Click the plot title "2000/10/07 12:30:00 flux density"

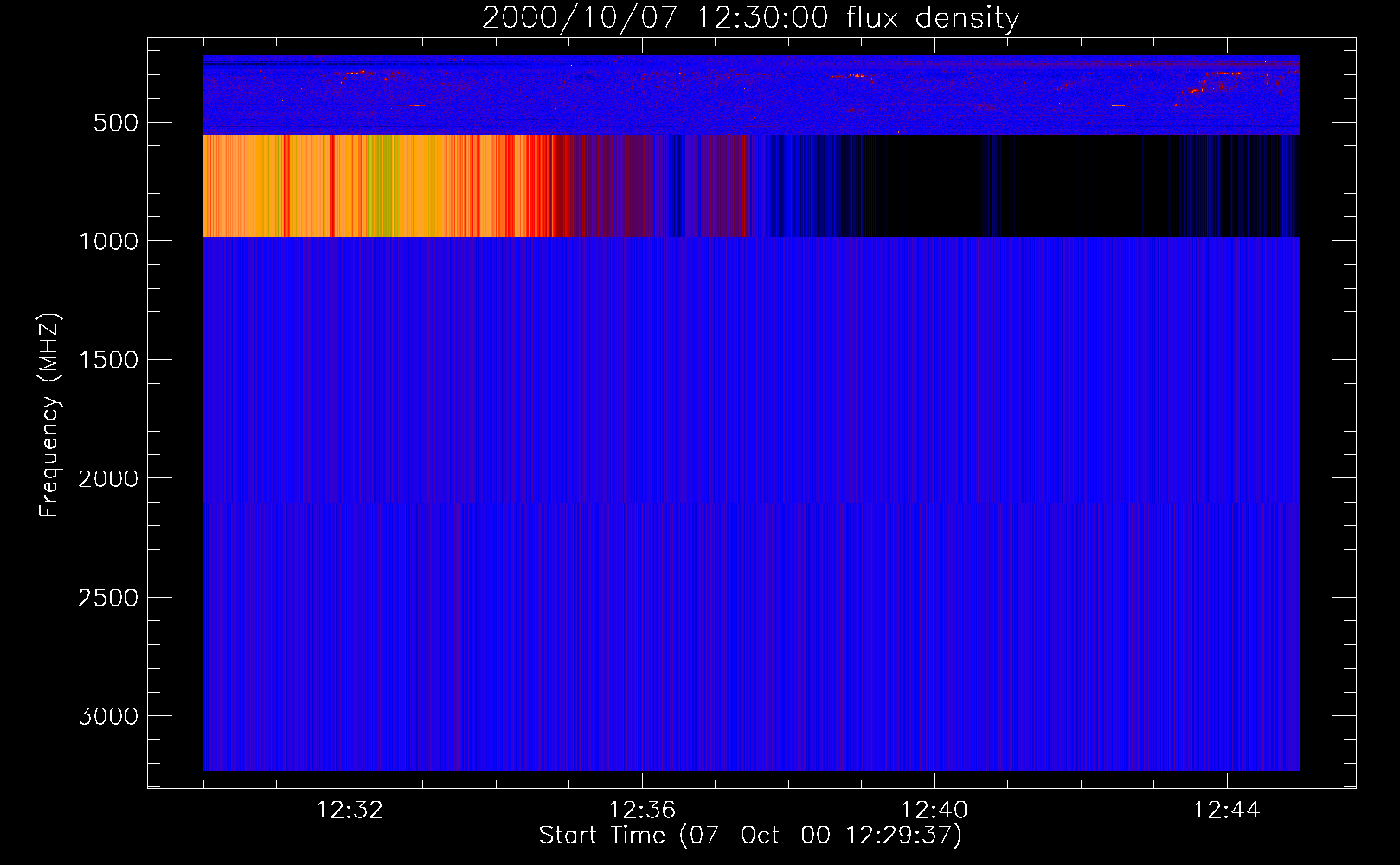pos(750,17)
